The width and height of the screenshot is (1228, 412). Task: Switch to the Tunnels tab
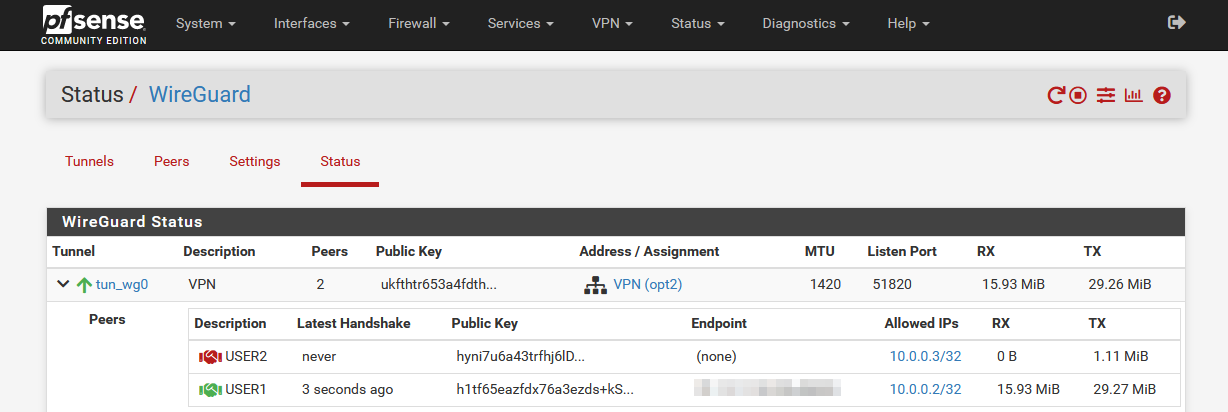click(89, 161)
